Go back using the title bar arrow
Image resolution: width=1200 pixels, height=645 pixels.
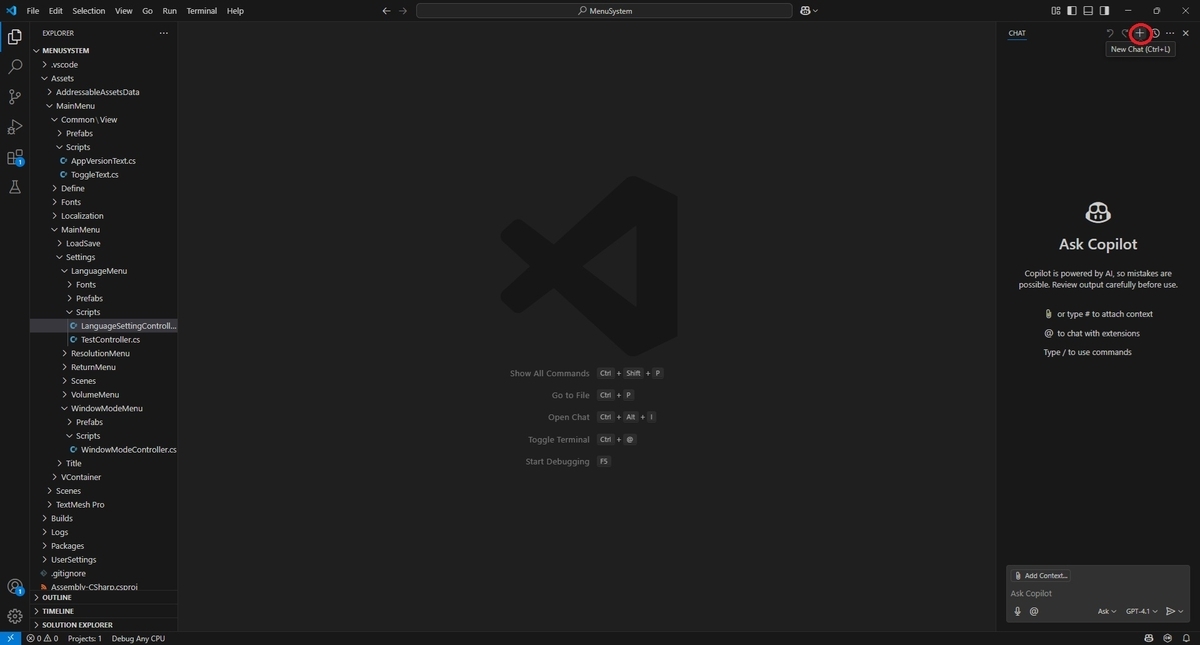coord(387,11)
